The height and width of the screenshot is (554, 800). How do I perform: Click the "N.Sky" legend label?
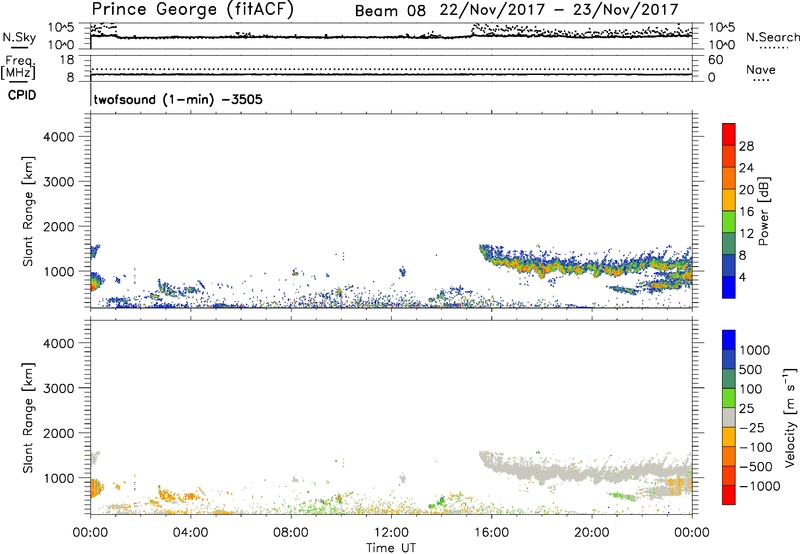tap(19, 37)
